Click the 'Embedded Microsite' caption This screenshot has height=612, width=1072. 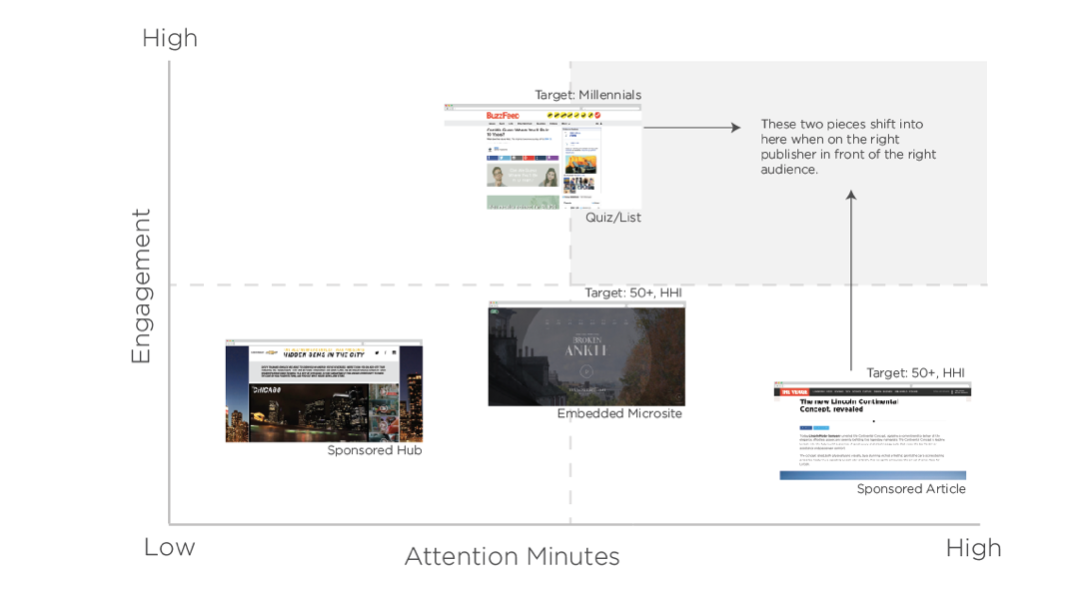tap(619, 414)
